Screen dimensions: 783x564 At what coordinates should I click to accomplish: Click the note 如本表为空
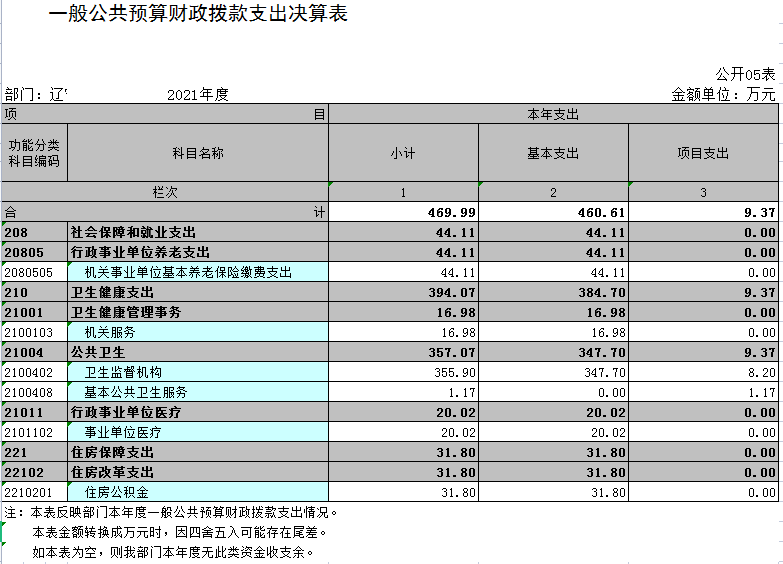click(173, 553)
